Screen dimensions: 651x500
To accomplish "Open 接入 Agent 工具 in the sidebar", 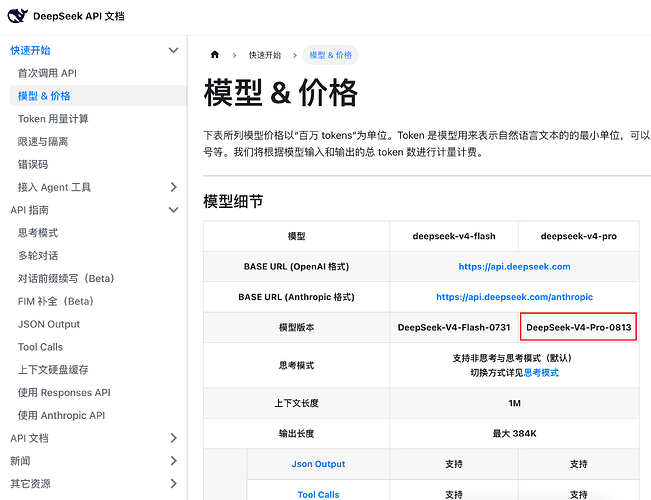I will 54,187.
